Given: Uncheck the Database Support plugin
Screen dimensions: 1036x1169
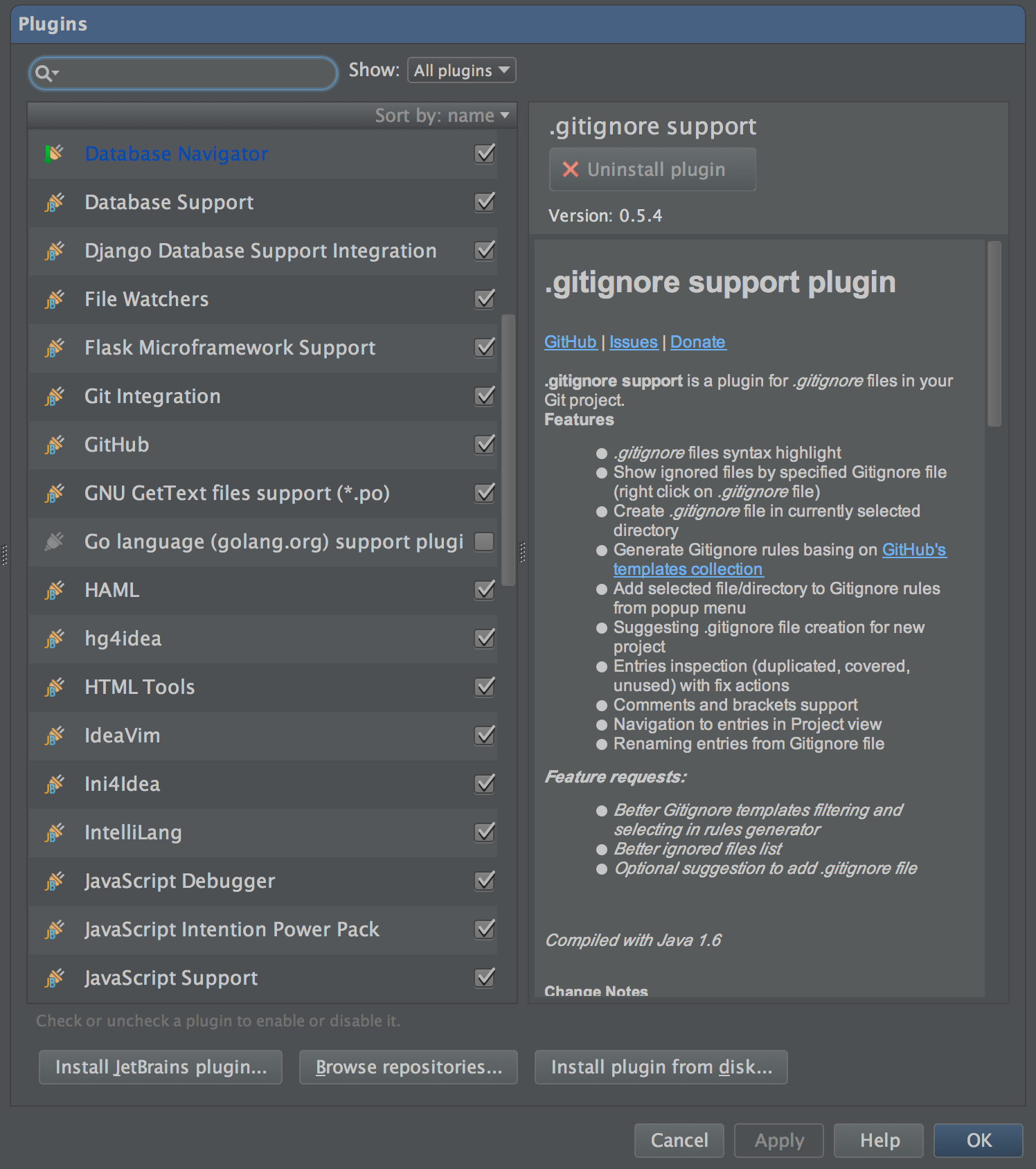Looking at the screenshot, I should [485, 202].
